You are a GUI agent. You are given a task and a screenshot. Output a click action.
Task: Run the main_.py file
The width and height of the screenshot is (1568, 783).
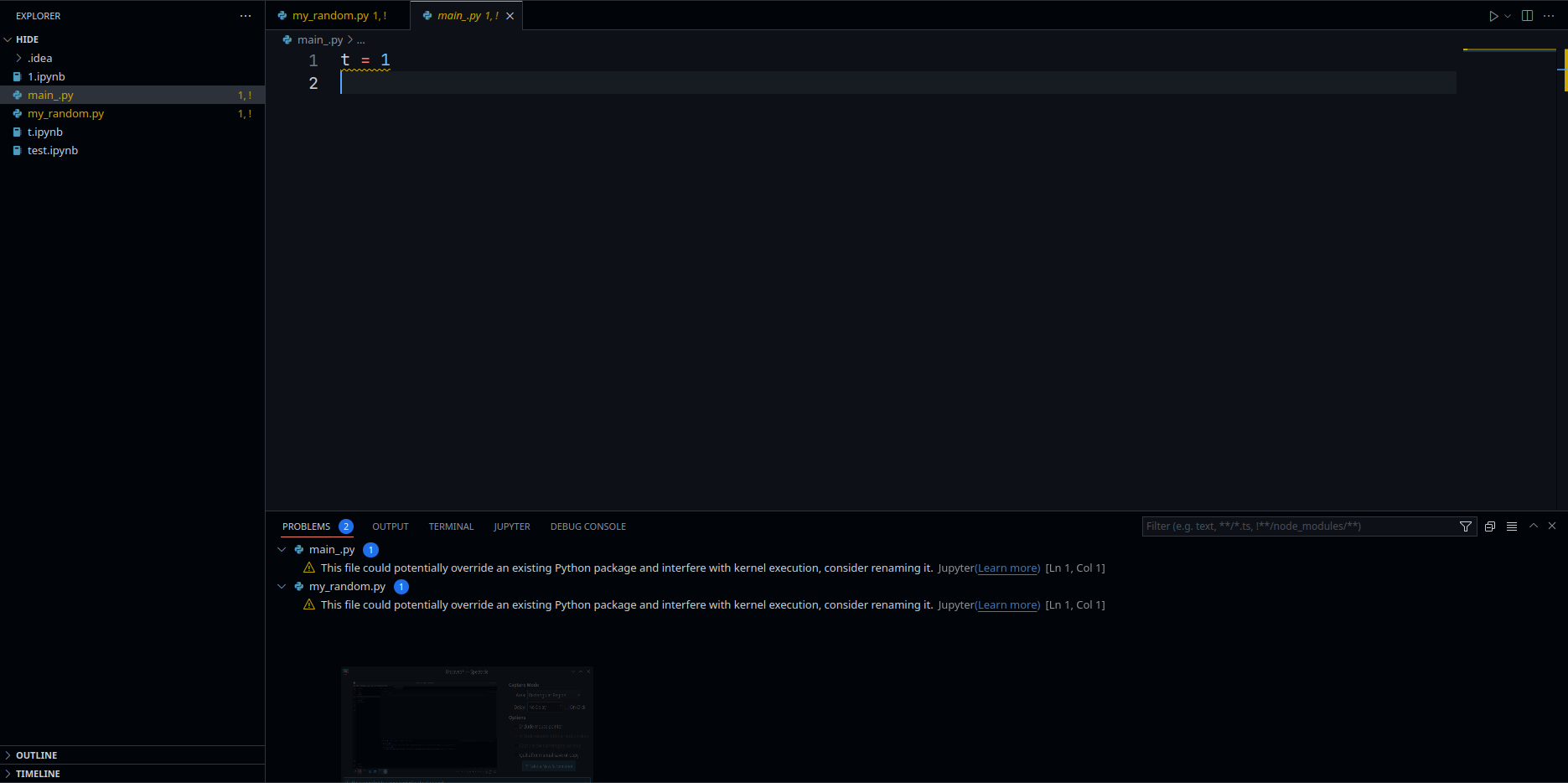[1493, 15]
